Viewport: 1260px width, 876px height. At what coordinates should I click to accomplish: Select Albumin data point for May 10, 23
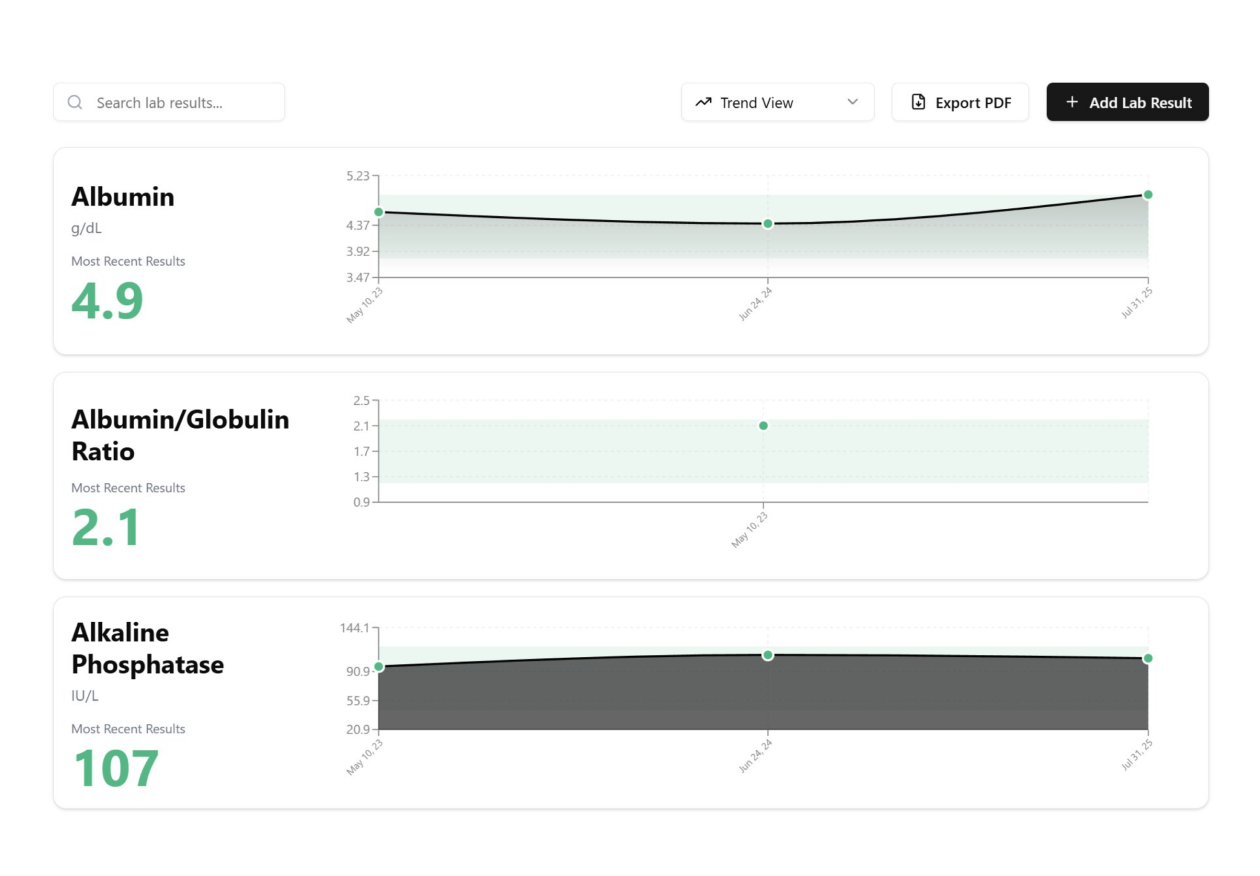pyautogui.click(x=379, y=212)
